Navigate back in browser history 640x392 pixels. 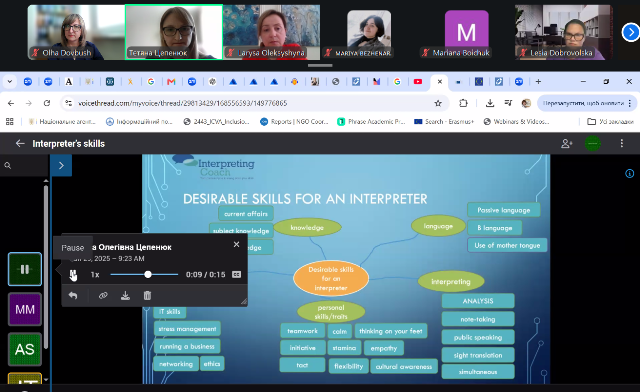point(11,103)
